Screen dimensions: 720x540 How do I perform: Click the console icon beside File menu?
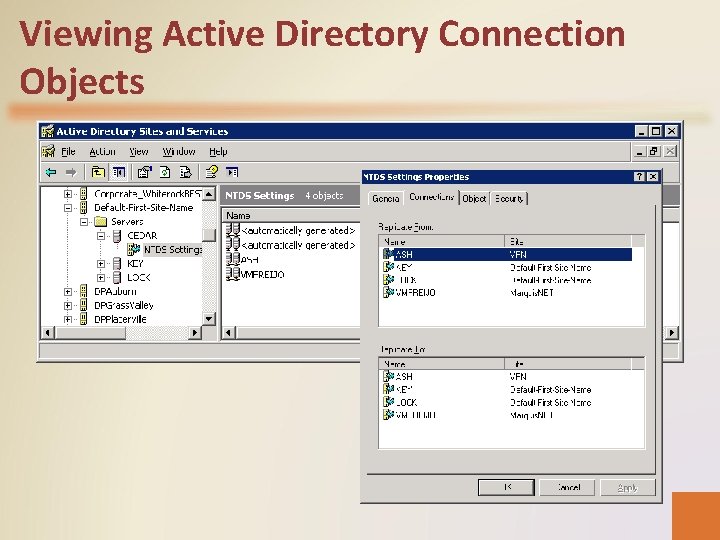pyautogui.click(x=48, y=151)
